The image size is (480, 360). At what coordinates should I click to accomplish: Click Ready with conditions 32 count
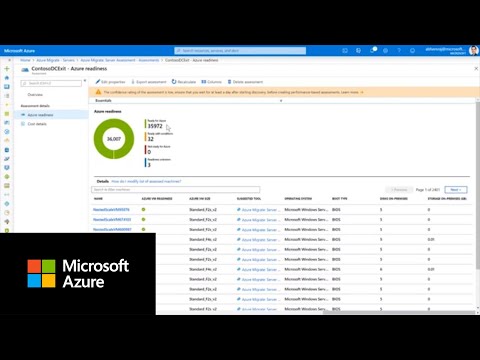(x=151, y=139)
